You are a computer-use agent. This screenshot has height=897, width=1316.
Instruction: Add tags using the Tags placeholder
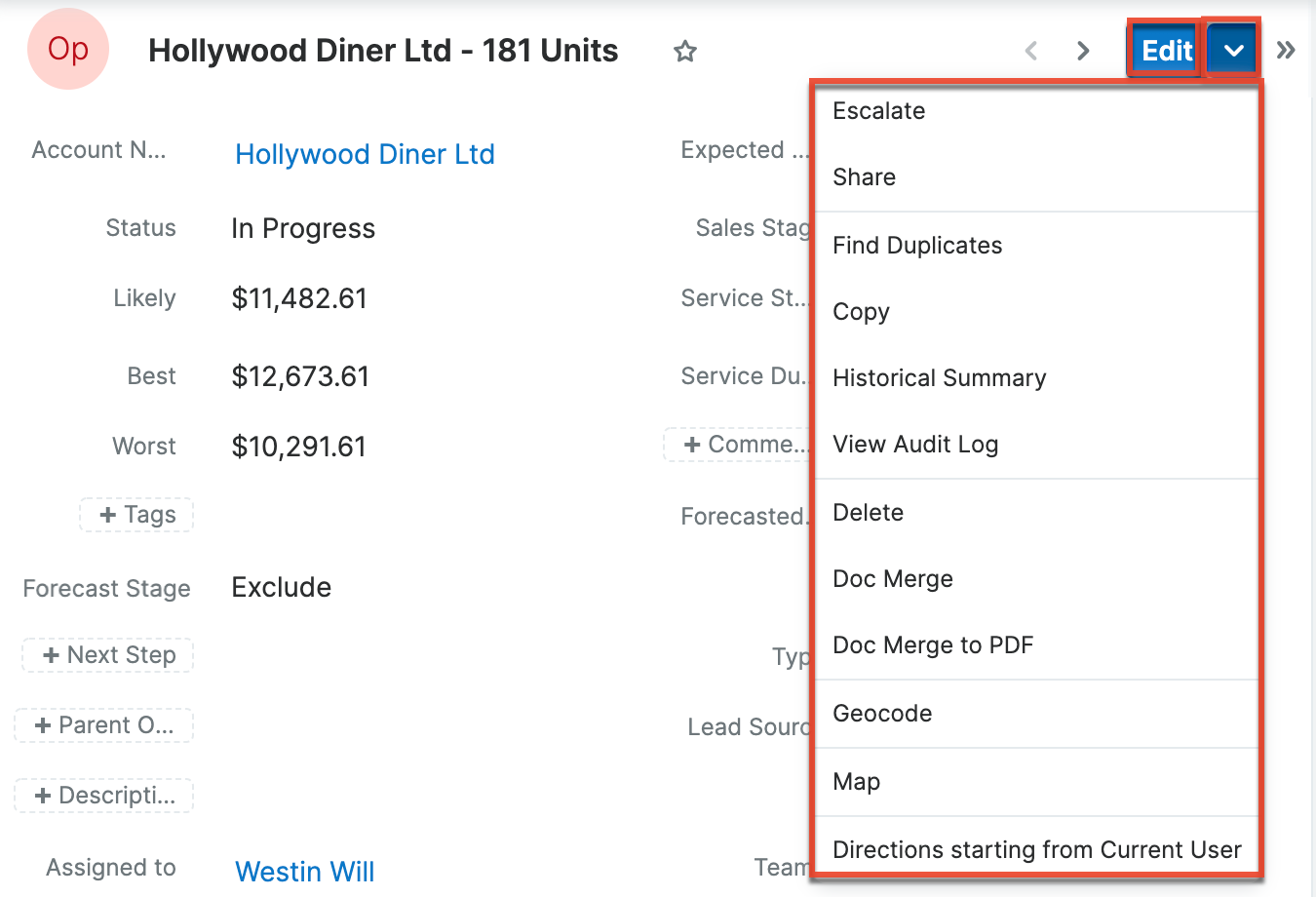click(137, 515)
